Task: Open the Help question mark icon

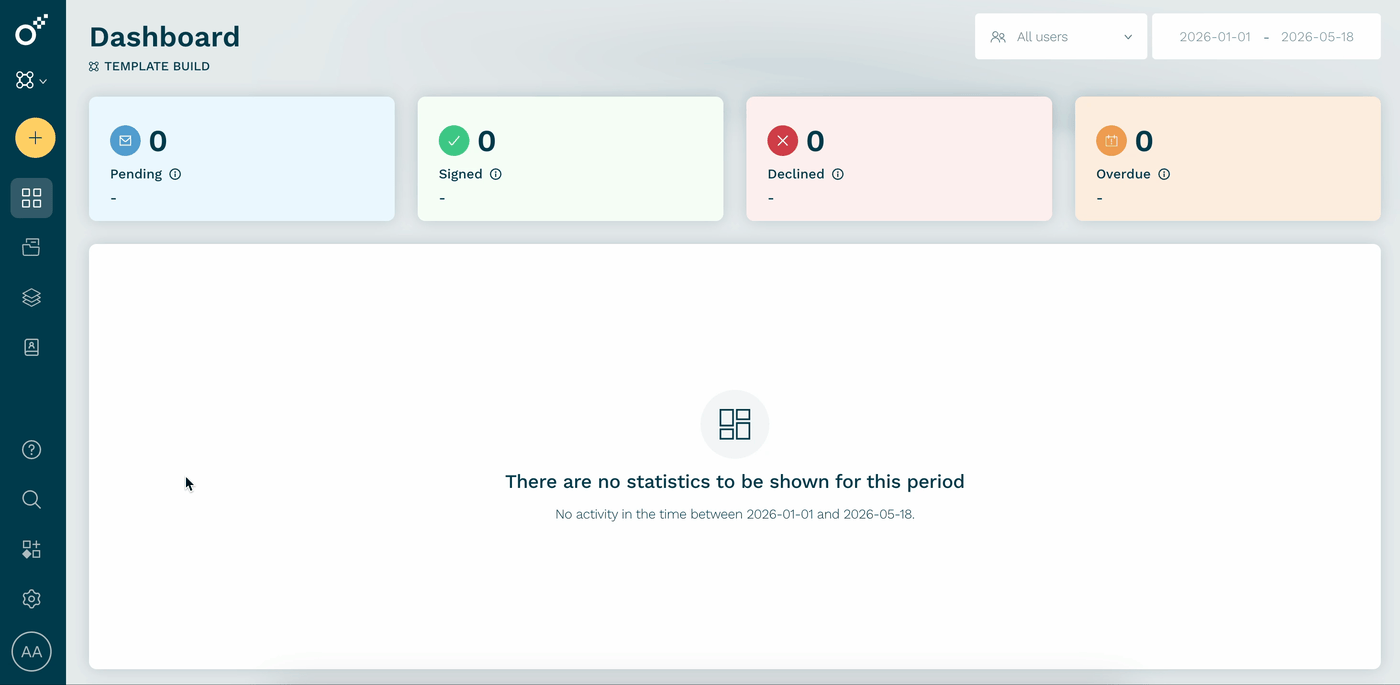Action: click(32, 449)
